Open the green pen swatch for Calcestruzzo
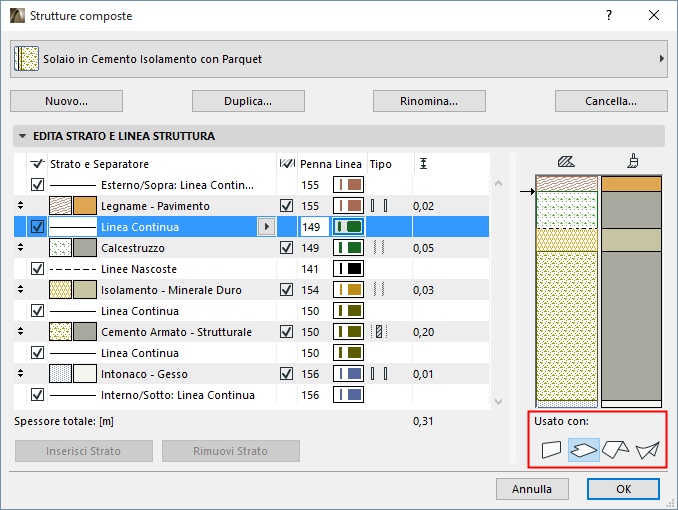 point(348,248)
